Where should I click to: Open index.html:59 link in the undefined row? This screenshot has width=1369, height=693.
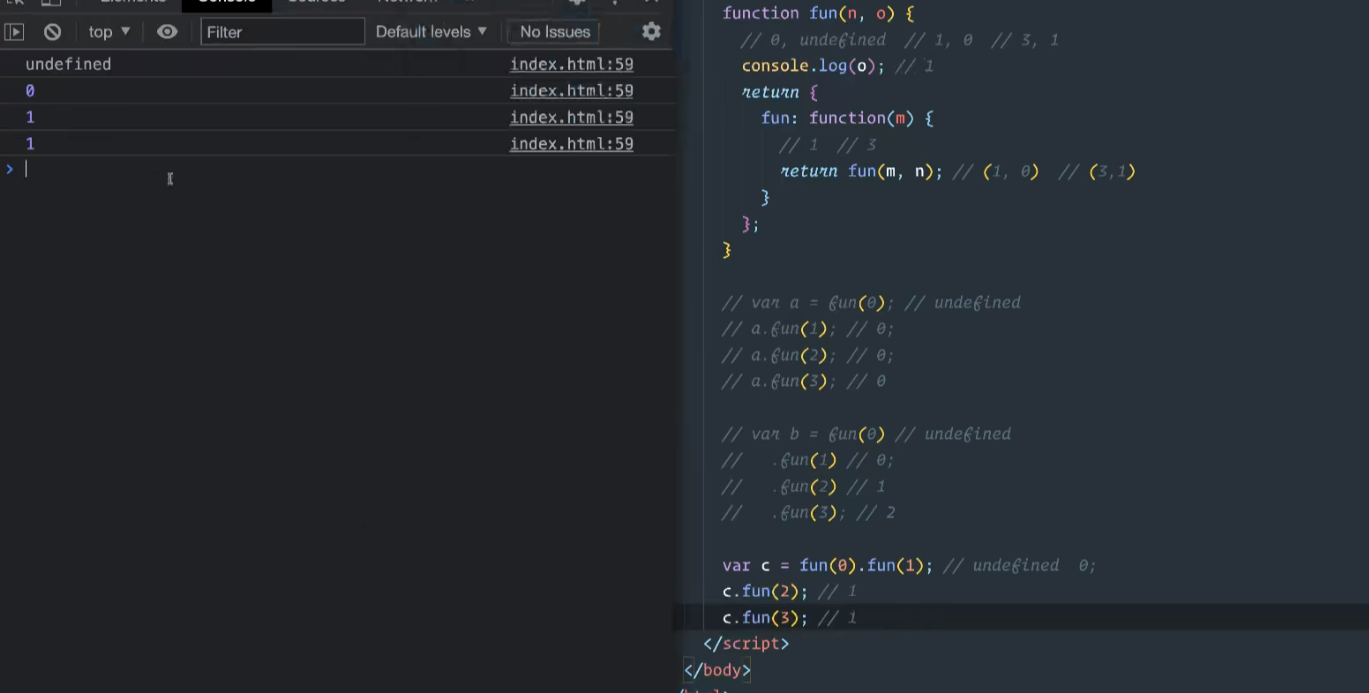click(x=571, y=64)
